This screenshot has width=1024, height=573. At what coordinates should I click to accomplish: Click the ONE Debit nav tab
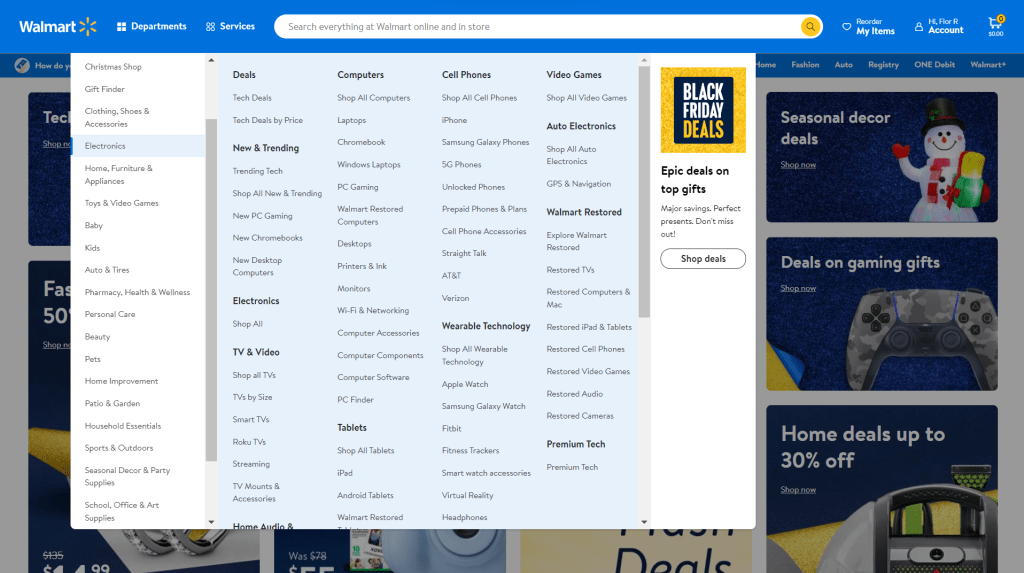(935, 65)
